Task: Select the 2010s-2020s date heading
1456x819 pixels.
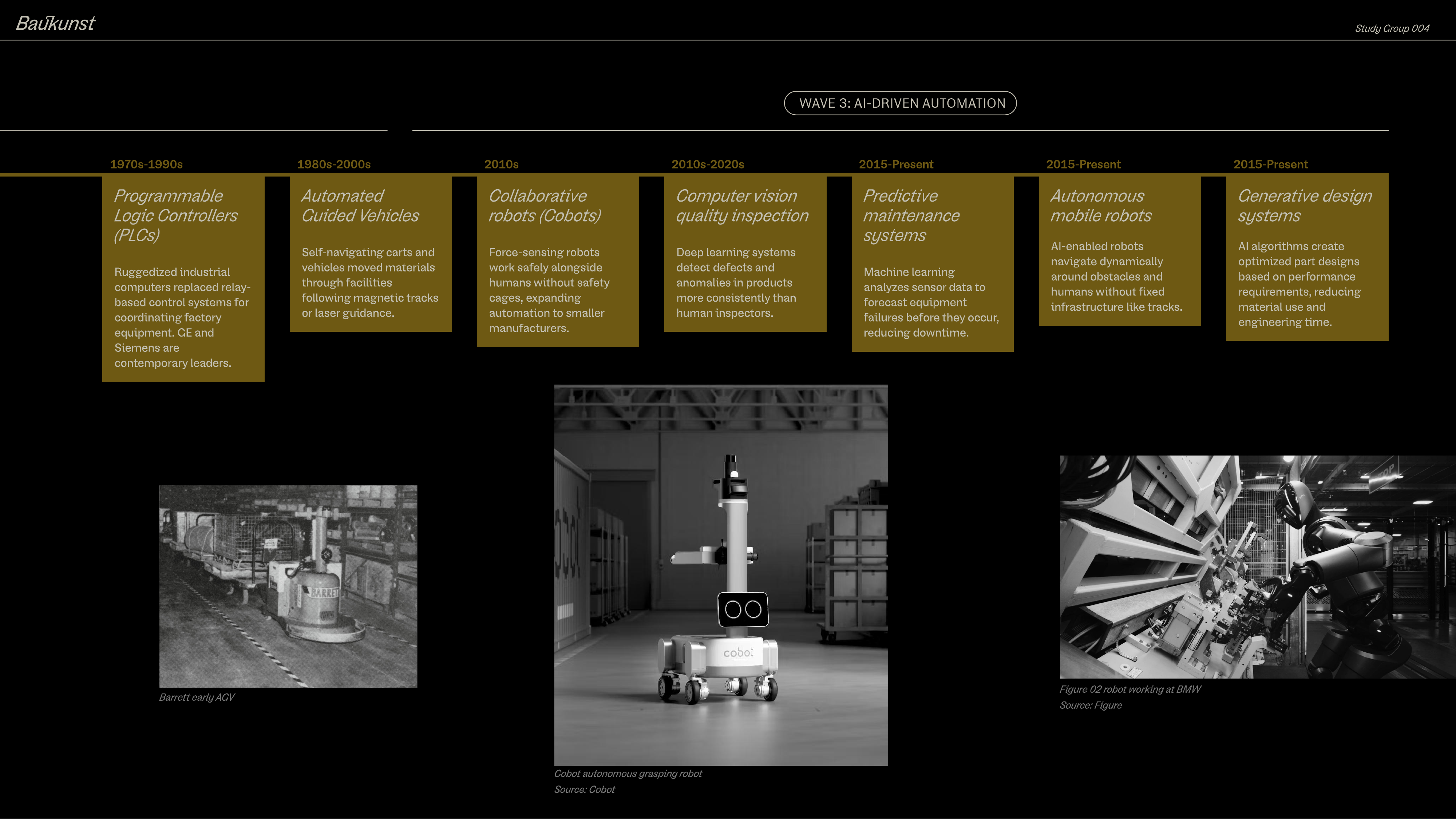Action: click(708, 164)
